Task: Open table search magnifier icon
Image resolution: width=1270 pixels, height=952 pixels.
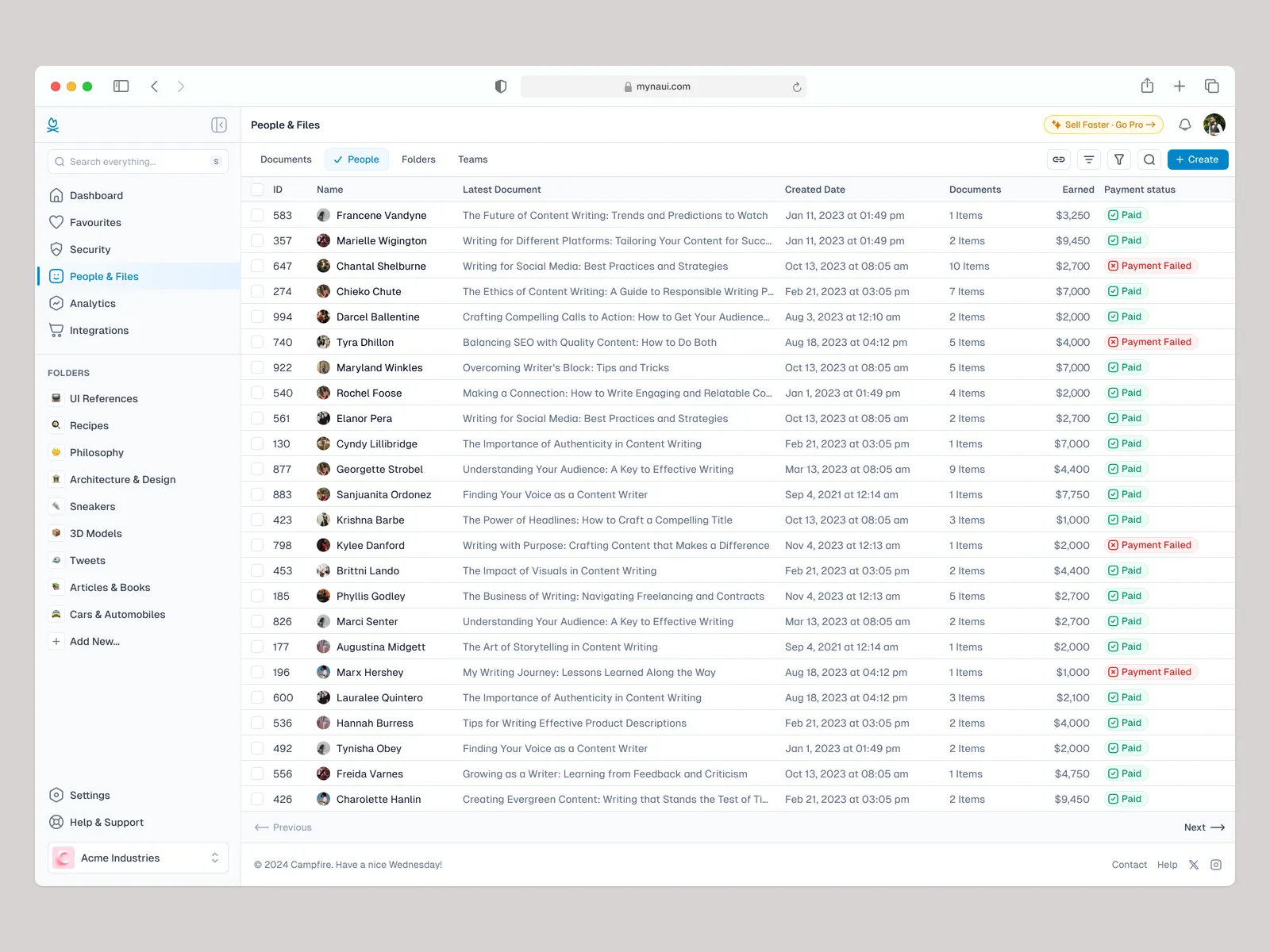Action: click(x=1149, y=159)
